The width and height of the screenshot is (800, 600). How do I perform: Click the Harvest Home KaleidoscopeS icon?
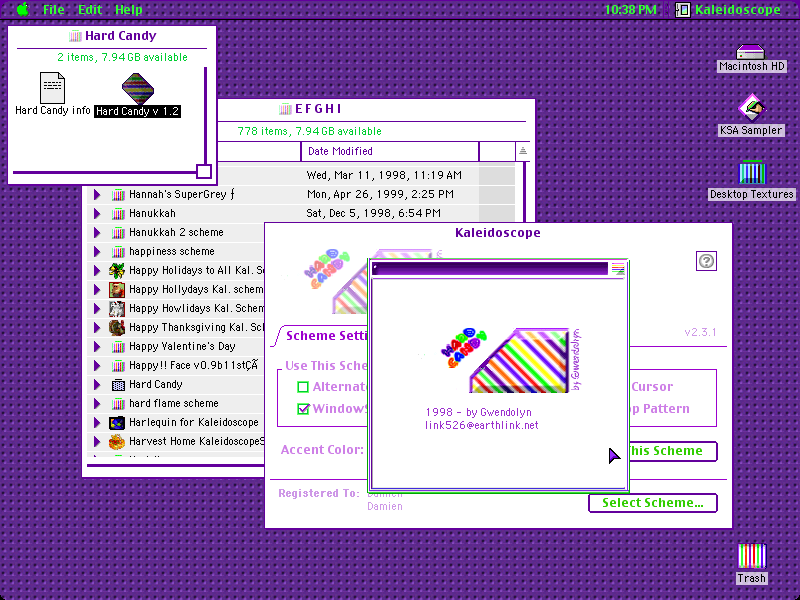point(117,442)
